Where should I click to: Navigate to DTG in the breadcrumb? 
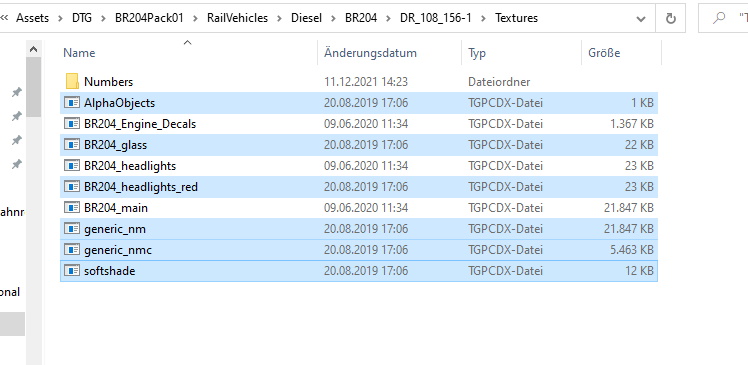[x=82, y=18]
